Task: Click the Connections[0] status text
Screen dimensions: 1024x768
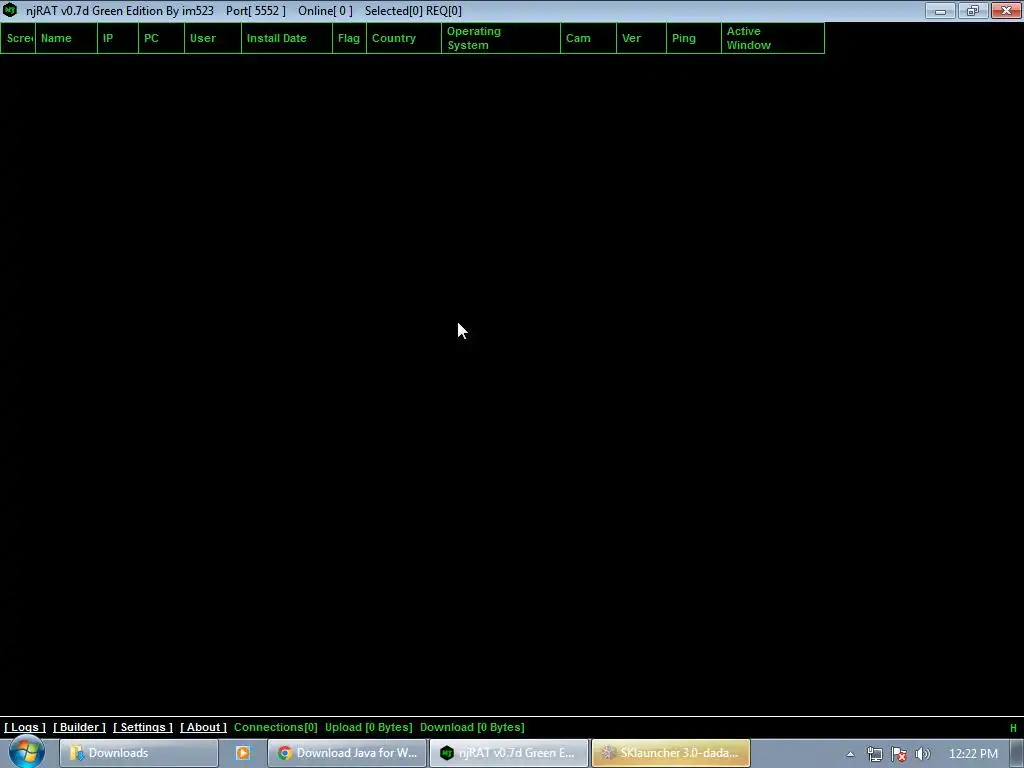Action: (x=276, y=727)
